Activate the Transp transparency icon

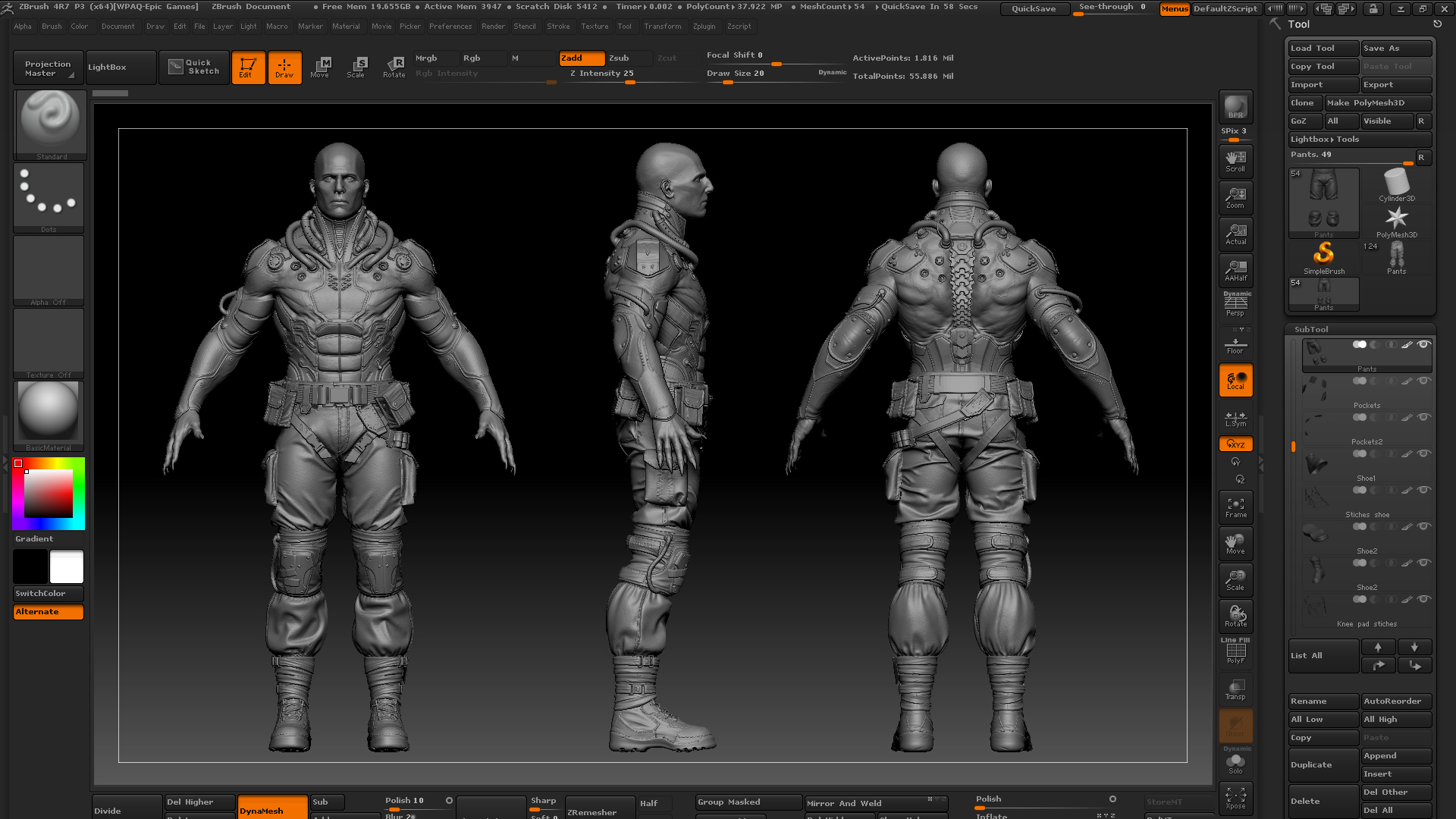tap(1235, 689)
